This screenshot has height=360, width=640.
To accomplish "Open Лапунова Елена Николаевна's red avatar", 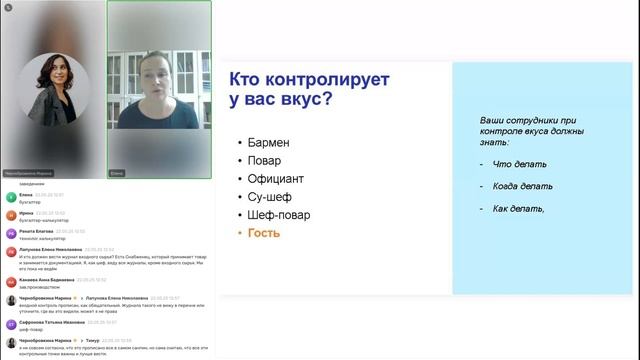I will (11, 252).
